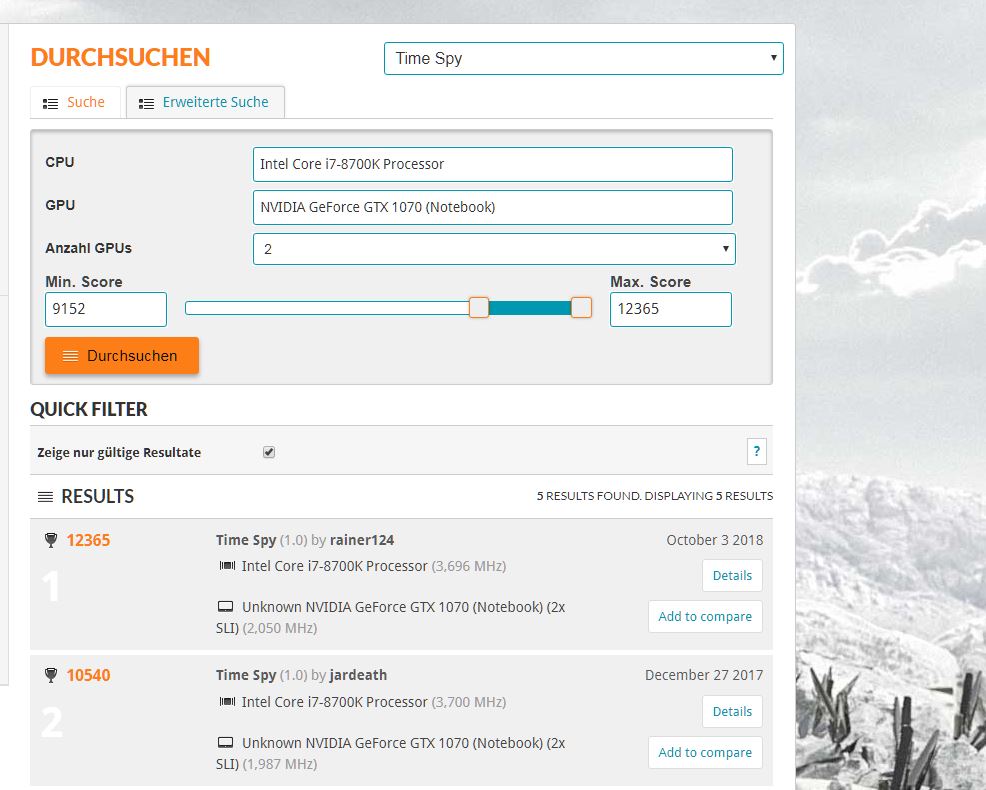Click the October 3 2018 date text
The height and width of the screenshot is (790, 986).
click(714, 540)
